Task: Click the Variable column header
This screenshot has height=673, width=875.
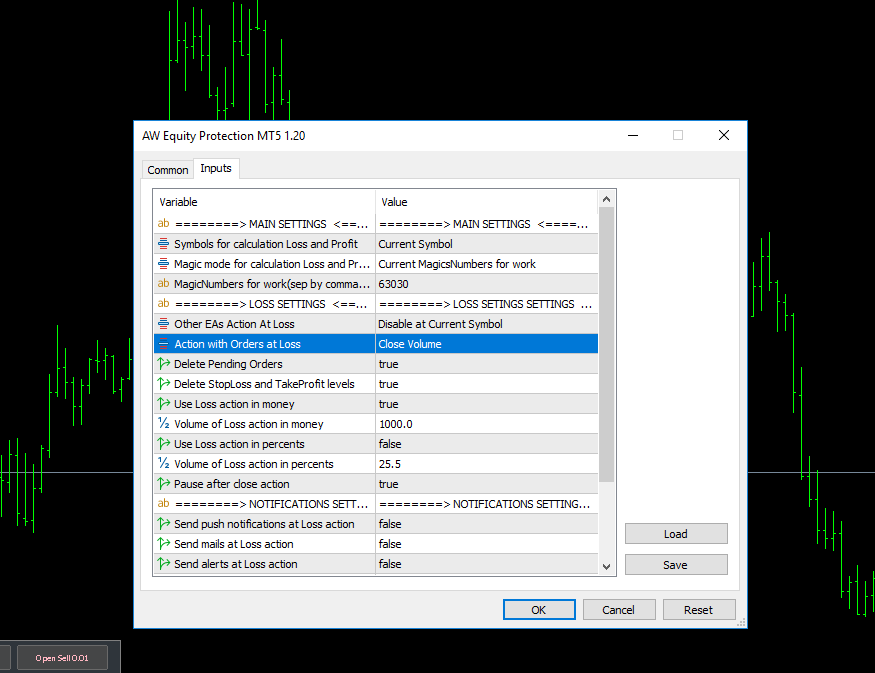Action: pos(265,202)
